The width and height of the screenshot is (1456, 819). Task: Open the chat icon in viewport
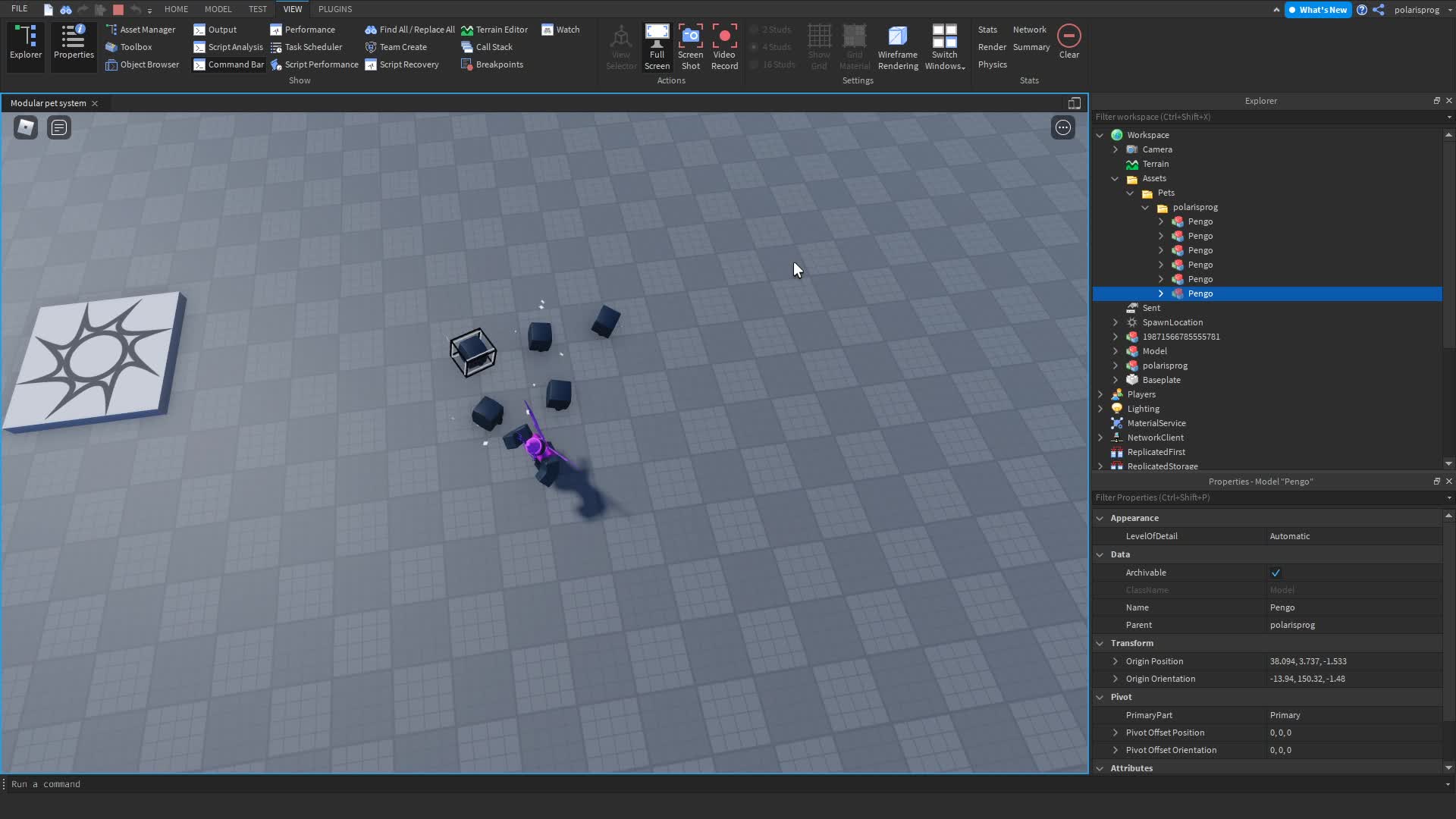(x=59, y=127)
